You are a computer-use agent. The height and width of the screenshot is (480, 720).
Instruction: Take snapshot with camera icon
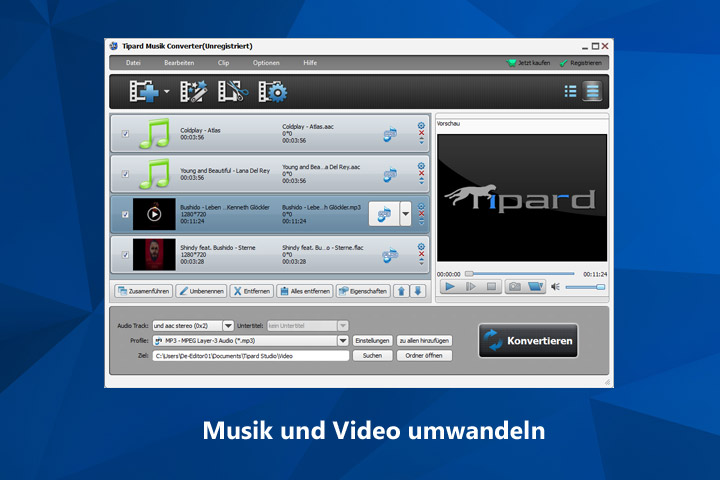tap(515, 287)
